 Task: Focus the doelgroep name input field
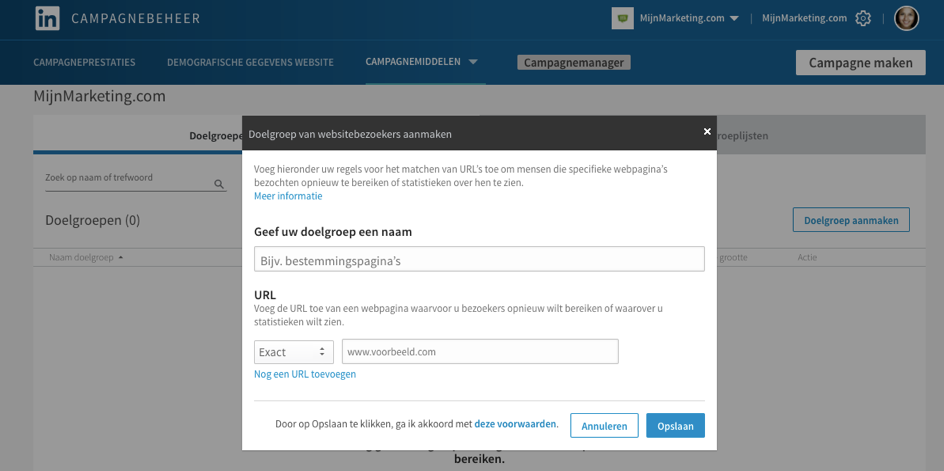pyautogui.click(x=479, y=259)
